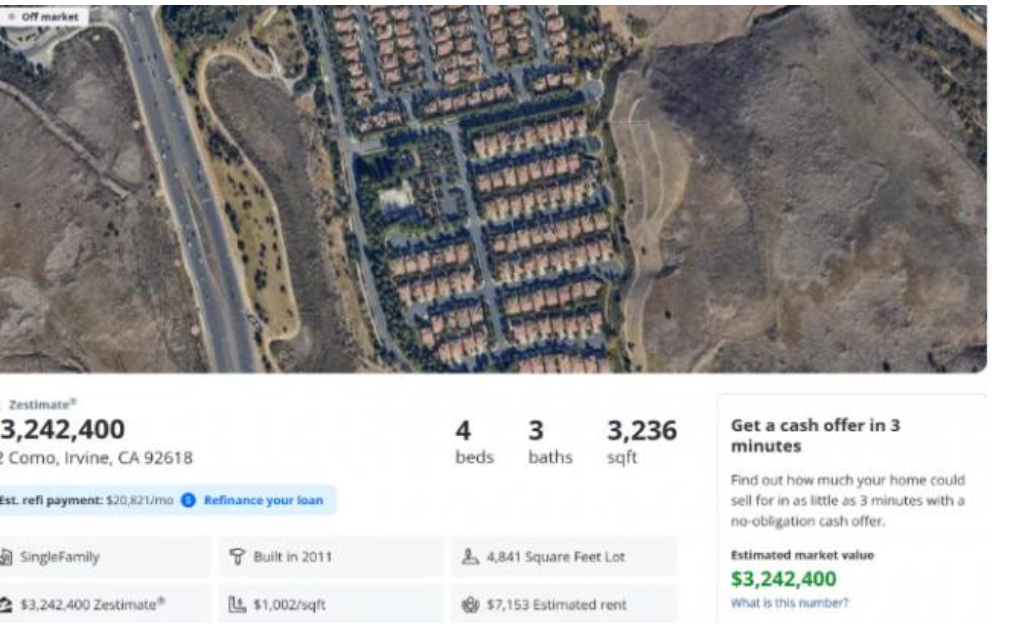Click the Estimated rent icon
Screen dimensions: 1017x632
[470, 604]
